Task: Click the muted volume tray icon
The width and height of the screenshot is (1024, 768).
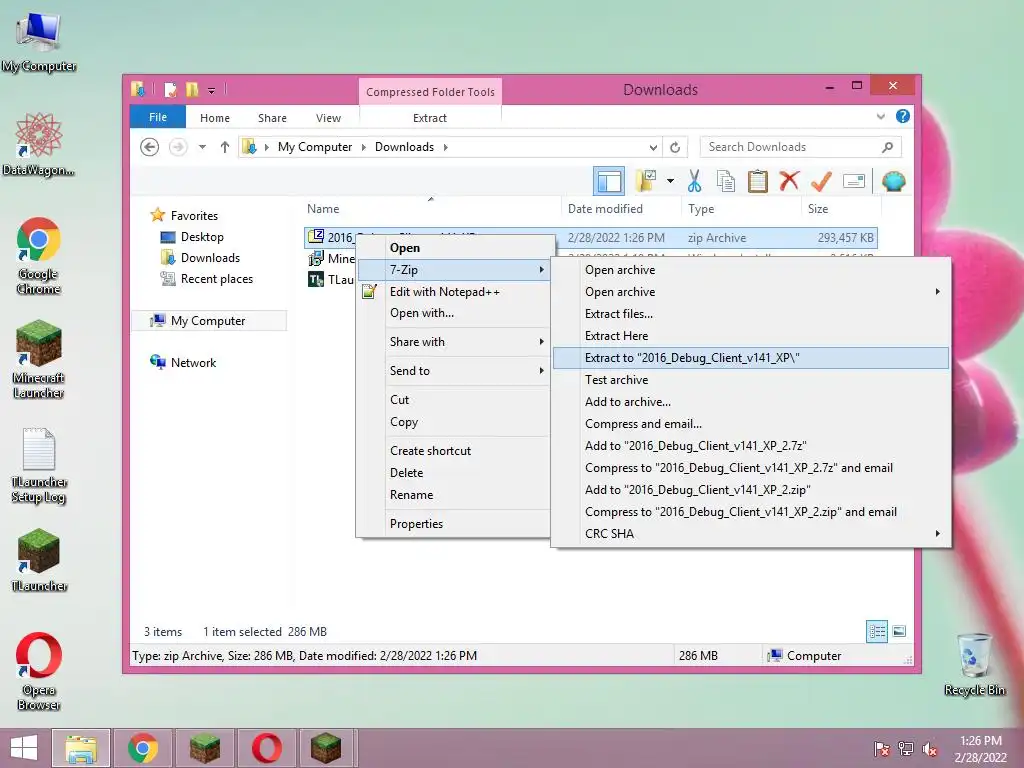Action: (930, 749)
